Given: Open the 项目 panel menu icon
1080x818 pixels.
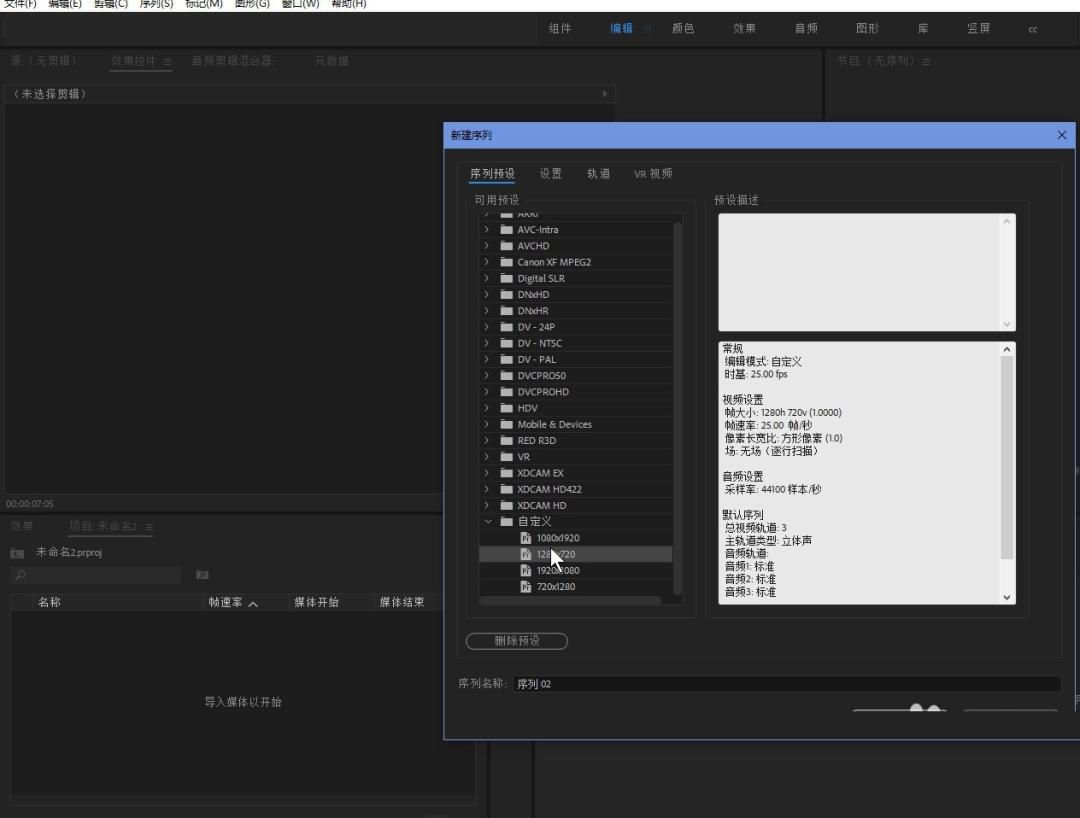Looking at the screenshot, I should click(x=149, y=527).
